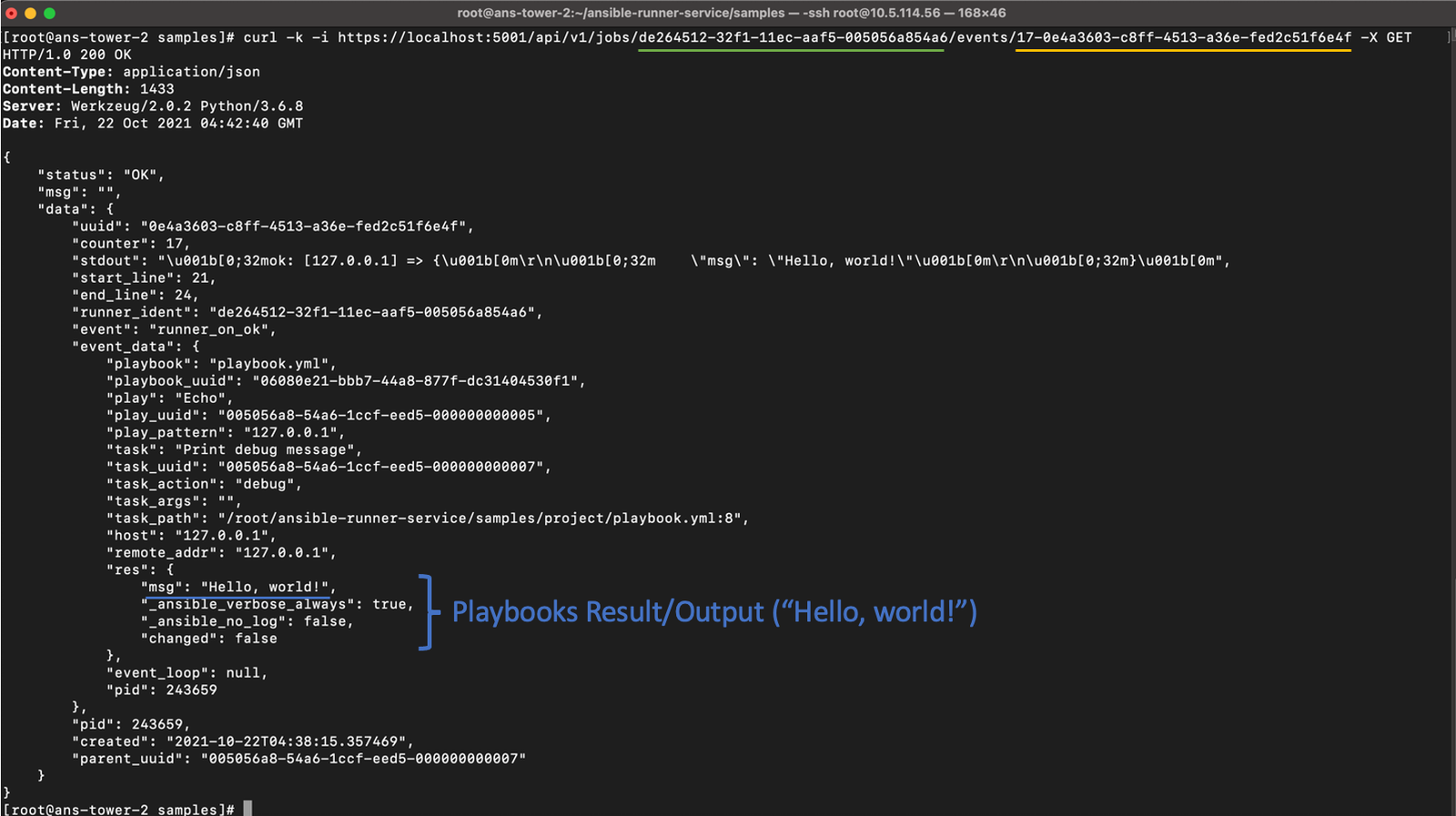Viewport: 1456px width, 816px height.
Task: Click the "Print debug message" task value
Action: (268, 449)
